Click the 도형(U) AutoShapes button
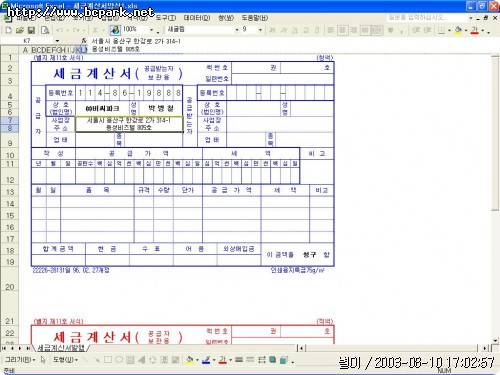 65,360
